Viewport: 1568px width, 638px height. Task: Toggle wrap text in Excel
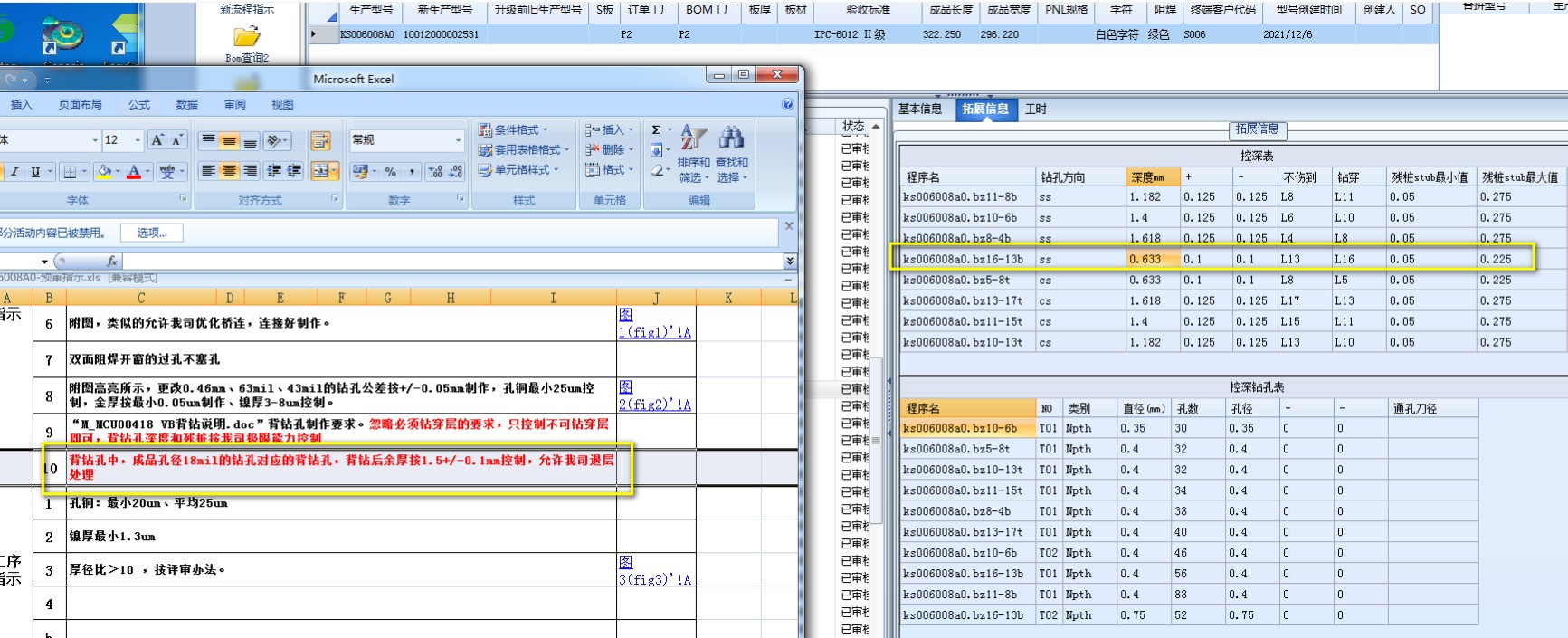(320, 140)
